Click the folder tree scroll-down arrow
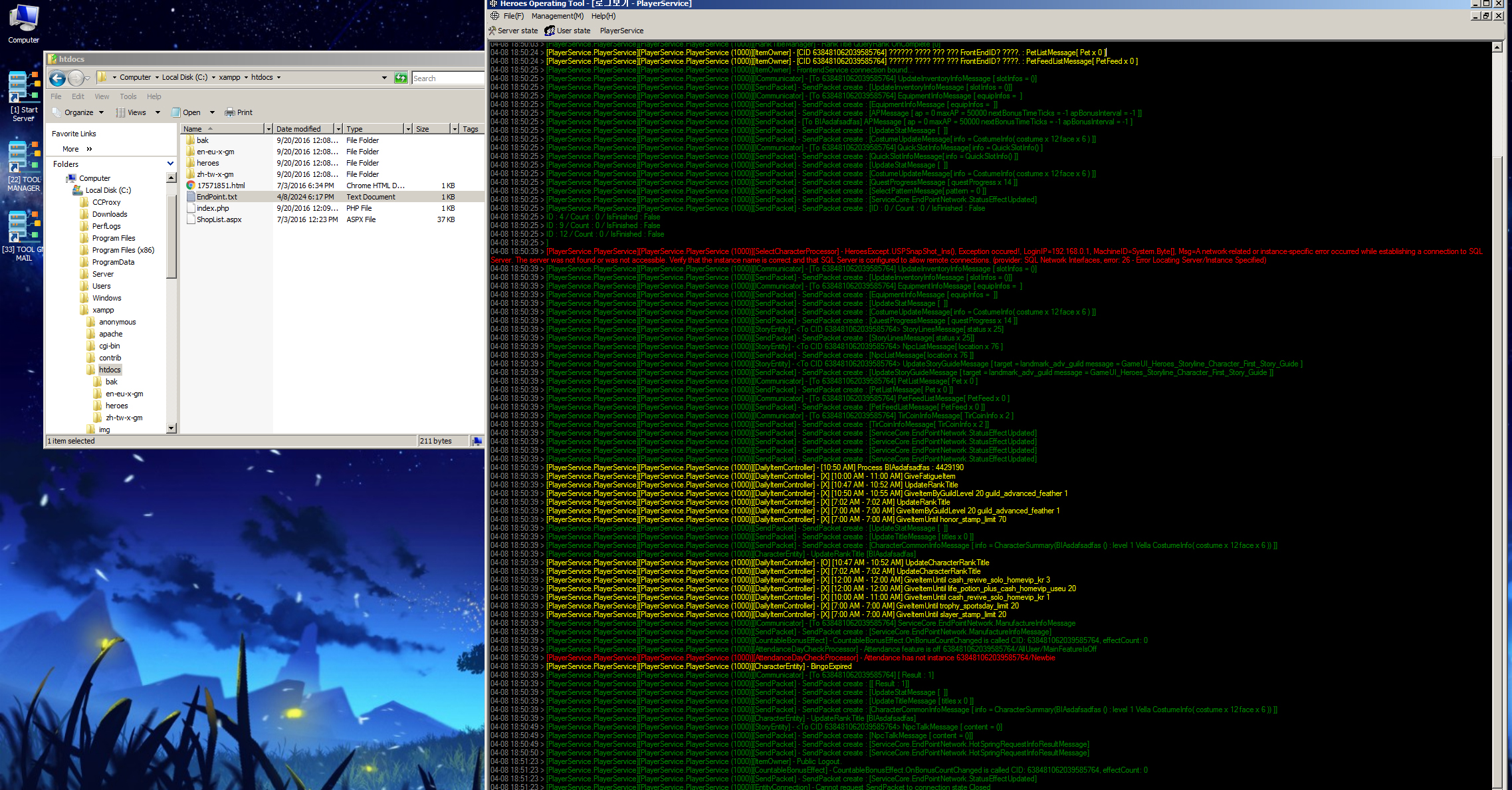 [x=171, y=429]
